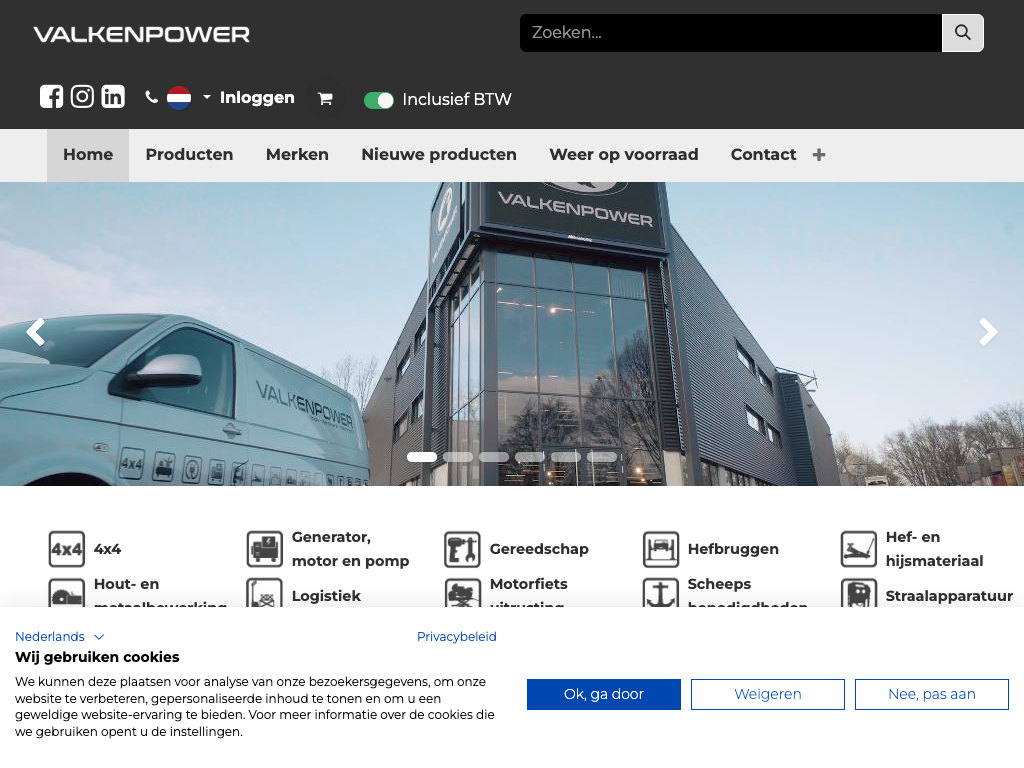Jump to the second carousel slide indicator
Screen dimensions: 1024x768
point(458,457)
